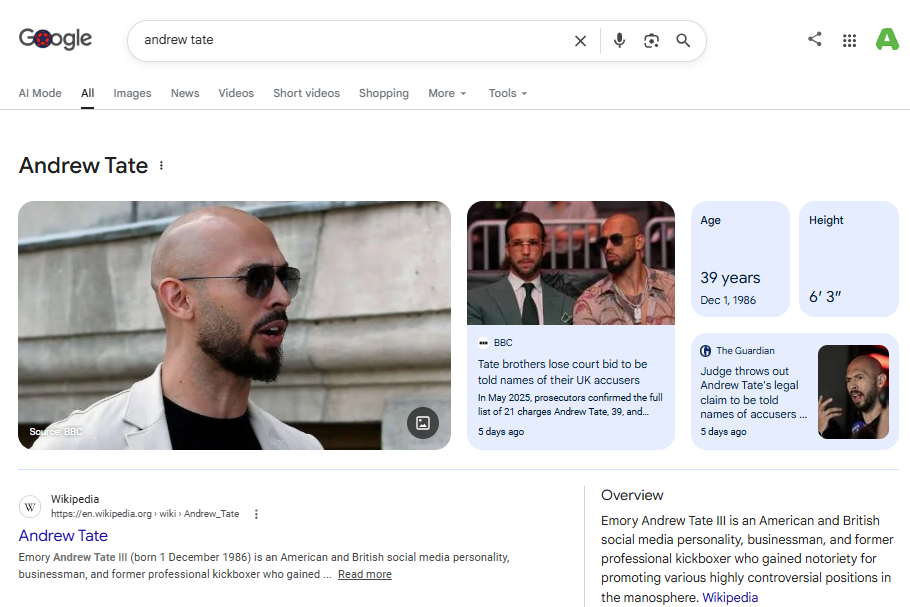Click the Dec 1, 1986 birth date text
The height and width of the screenshot is (607, 910).
pos(728,300)
